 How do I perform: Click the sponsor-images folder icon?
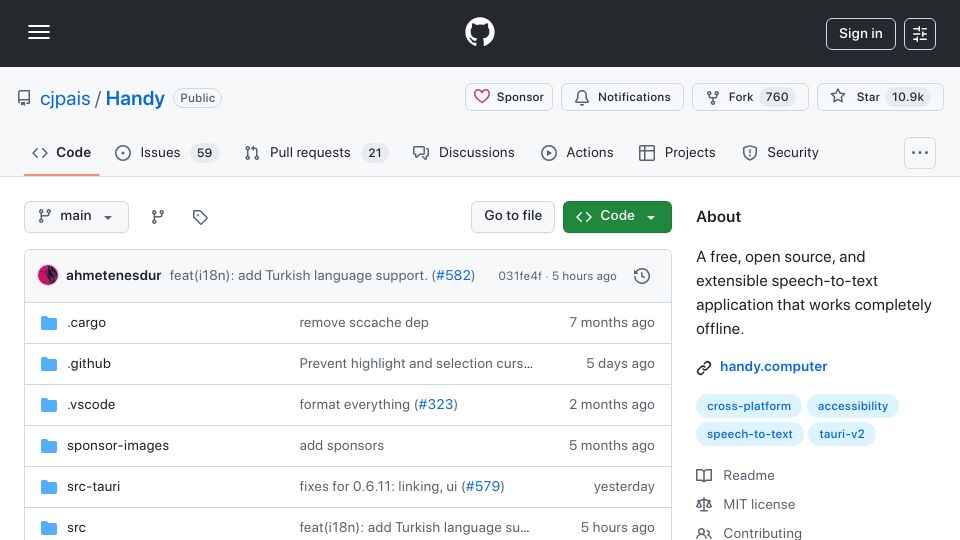pos(49,446)
